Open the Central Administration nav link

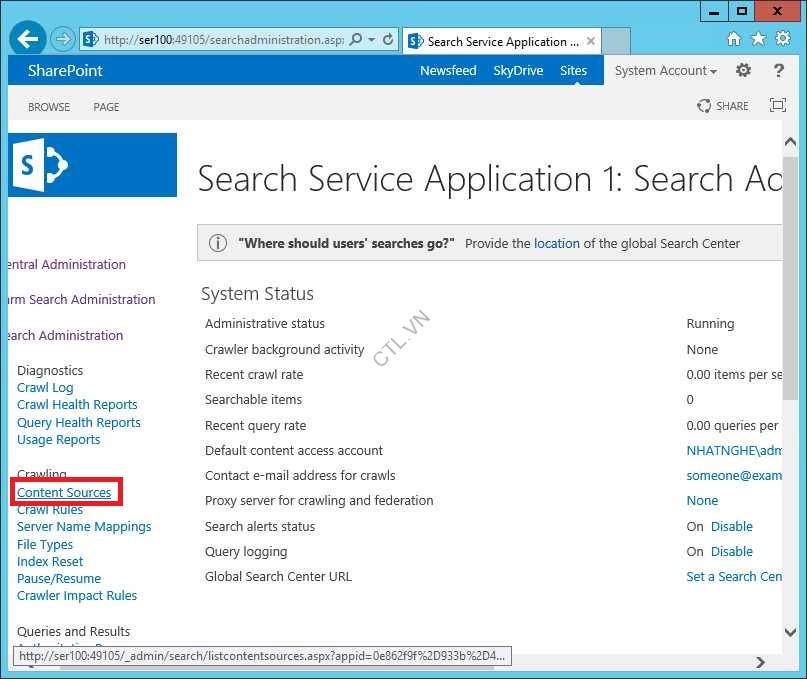tap(67, 265)
